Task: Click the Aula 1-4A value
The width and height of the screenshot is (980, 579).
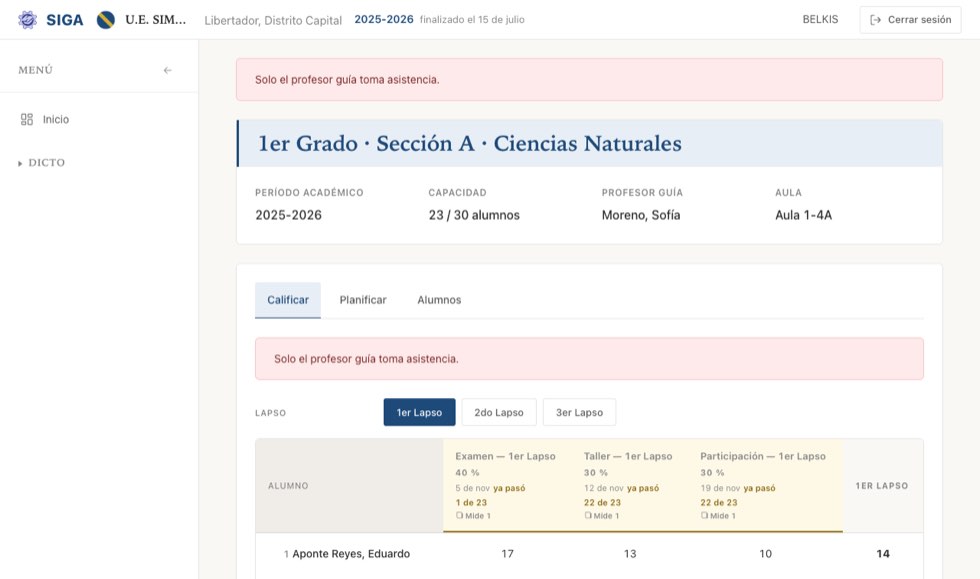Action: pyautogui.click(x=804, y=215)
